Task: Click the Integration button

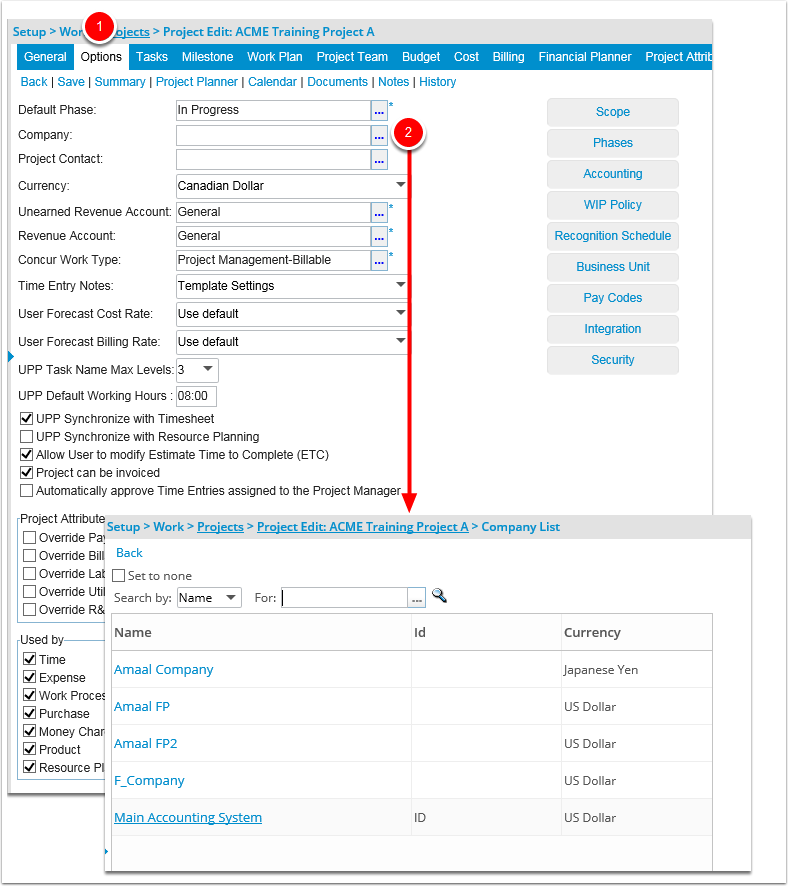Action: pos(612,329)
